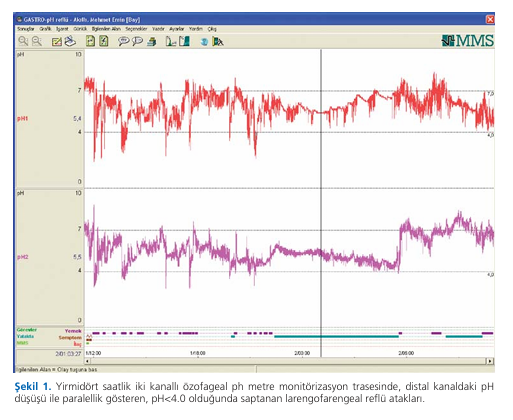Open the Sonuçlar menu
513x420 pixels.
26,29
